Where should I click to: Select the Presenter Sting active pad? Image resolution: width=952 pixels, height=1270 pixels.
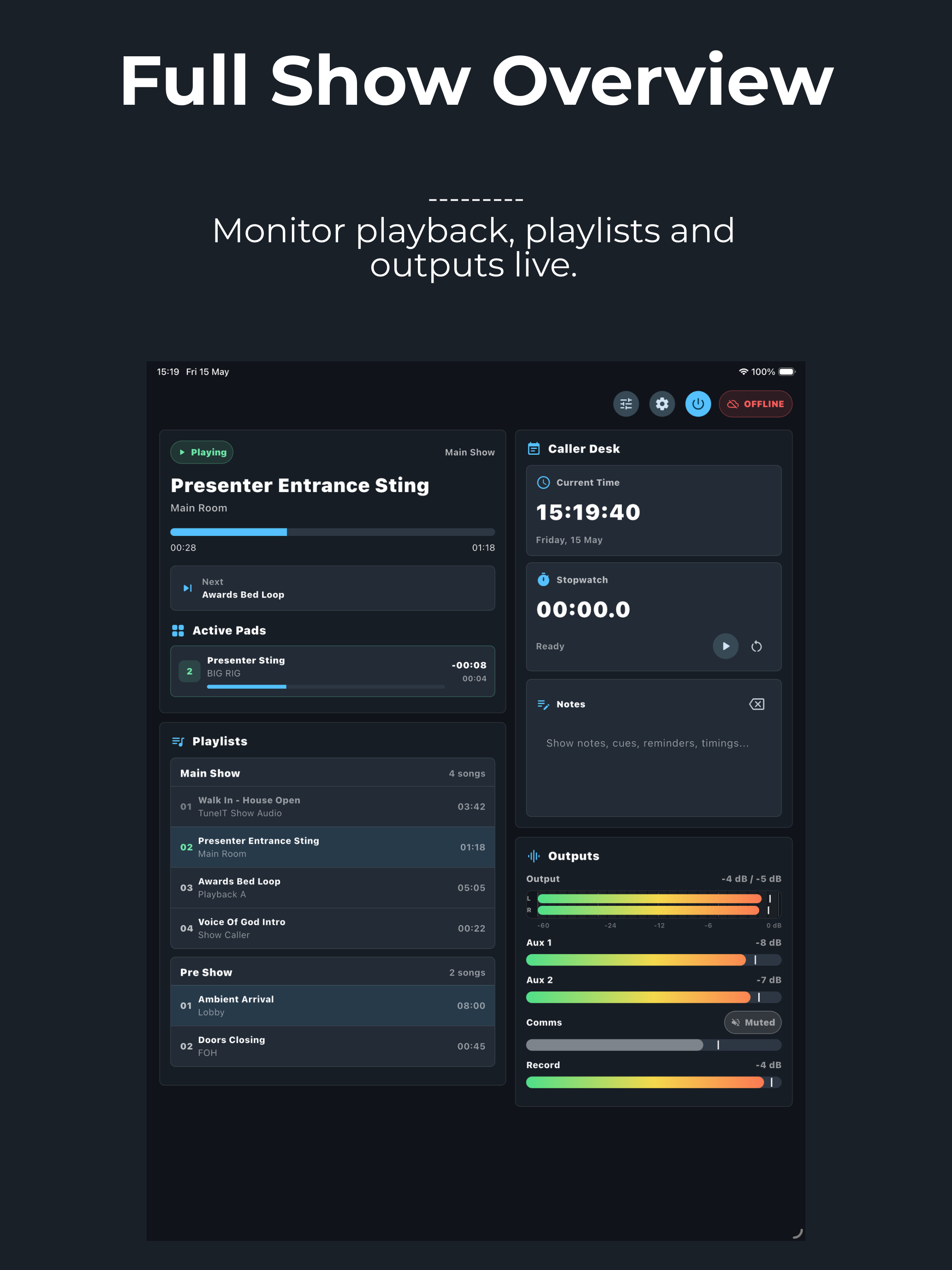coord(332,671)
